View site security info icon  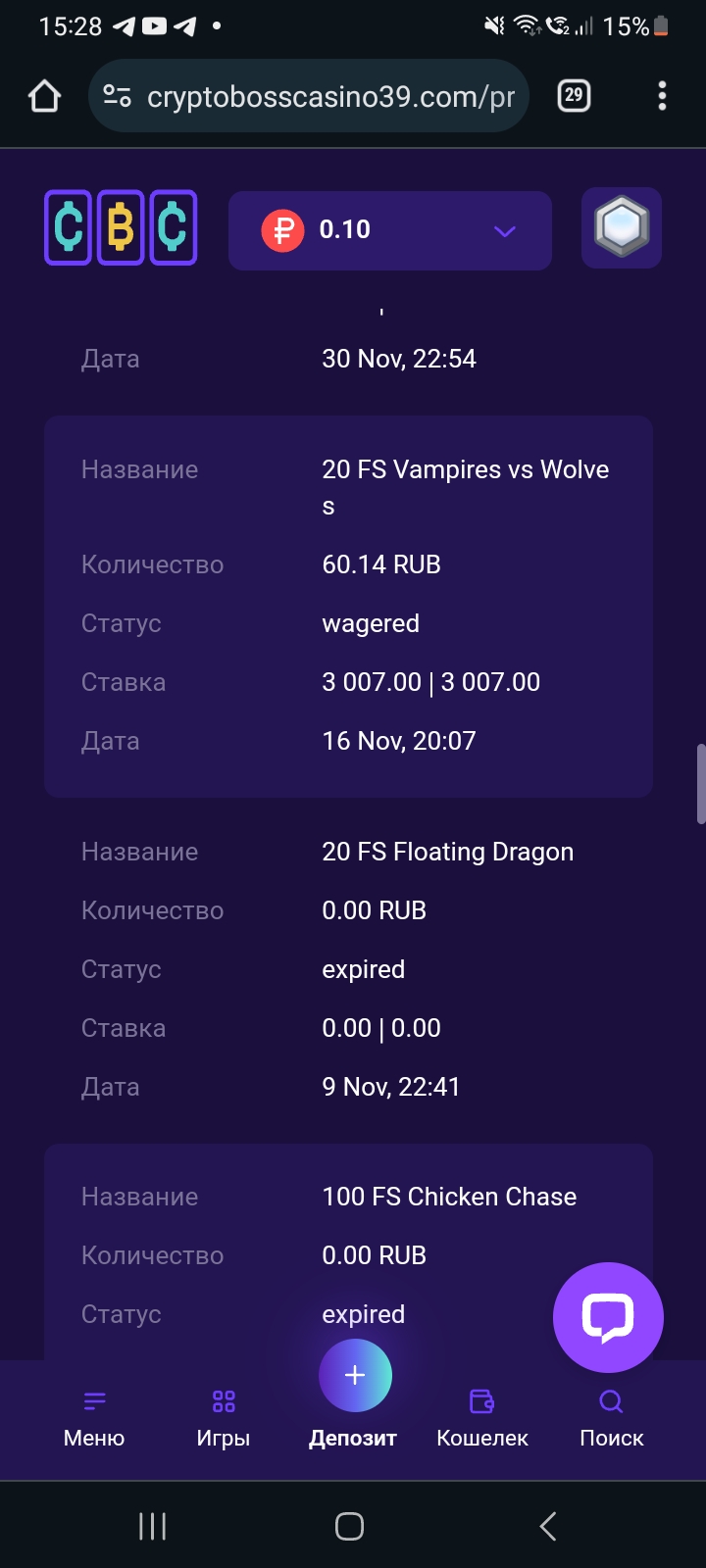tap(117, 96)
